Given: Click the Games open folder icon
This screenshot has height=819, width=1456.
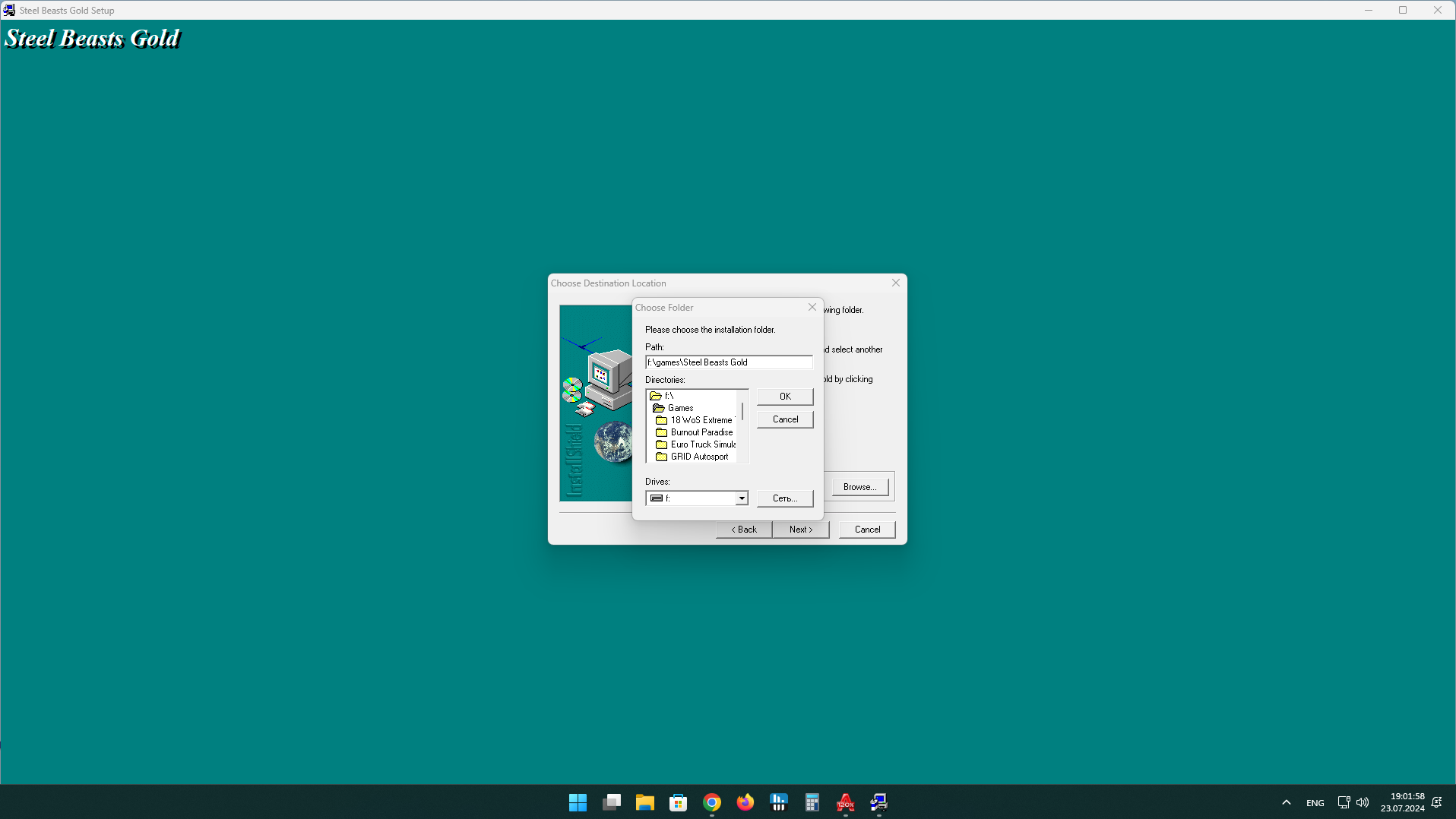Looking at the screenshot, I should [x=659, y=408].
